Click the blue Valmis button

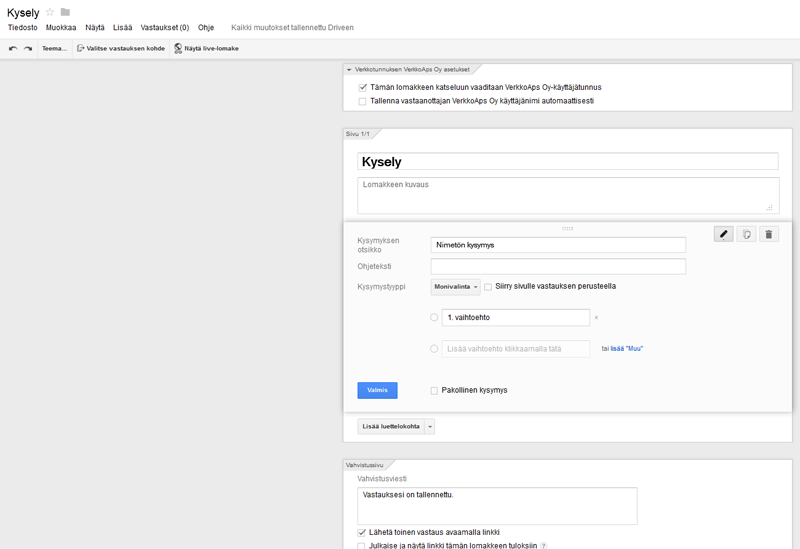[x=377, y=390]
